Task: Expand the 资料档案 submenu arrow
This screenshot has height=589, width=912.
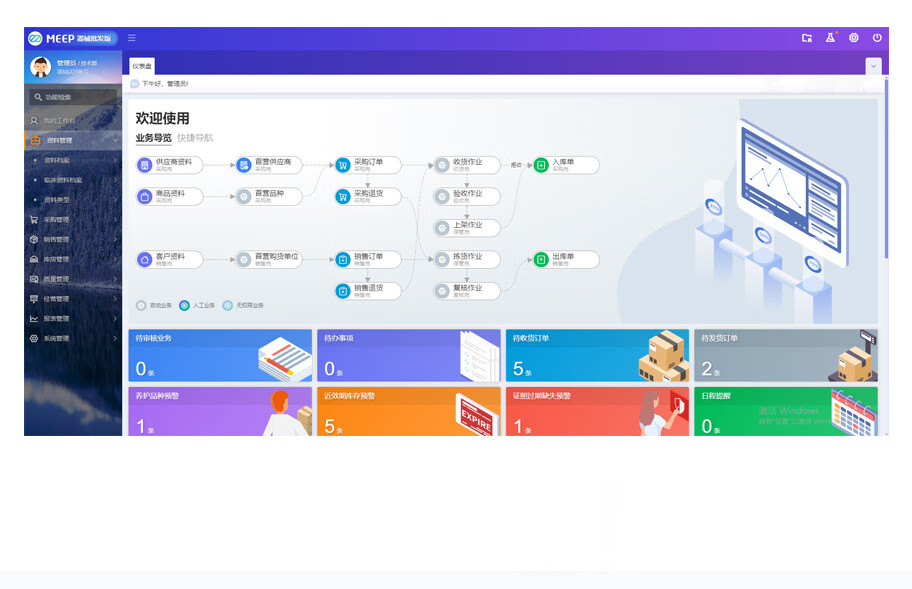Action: point(115,160)
